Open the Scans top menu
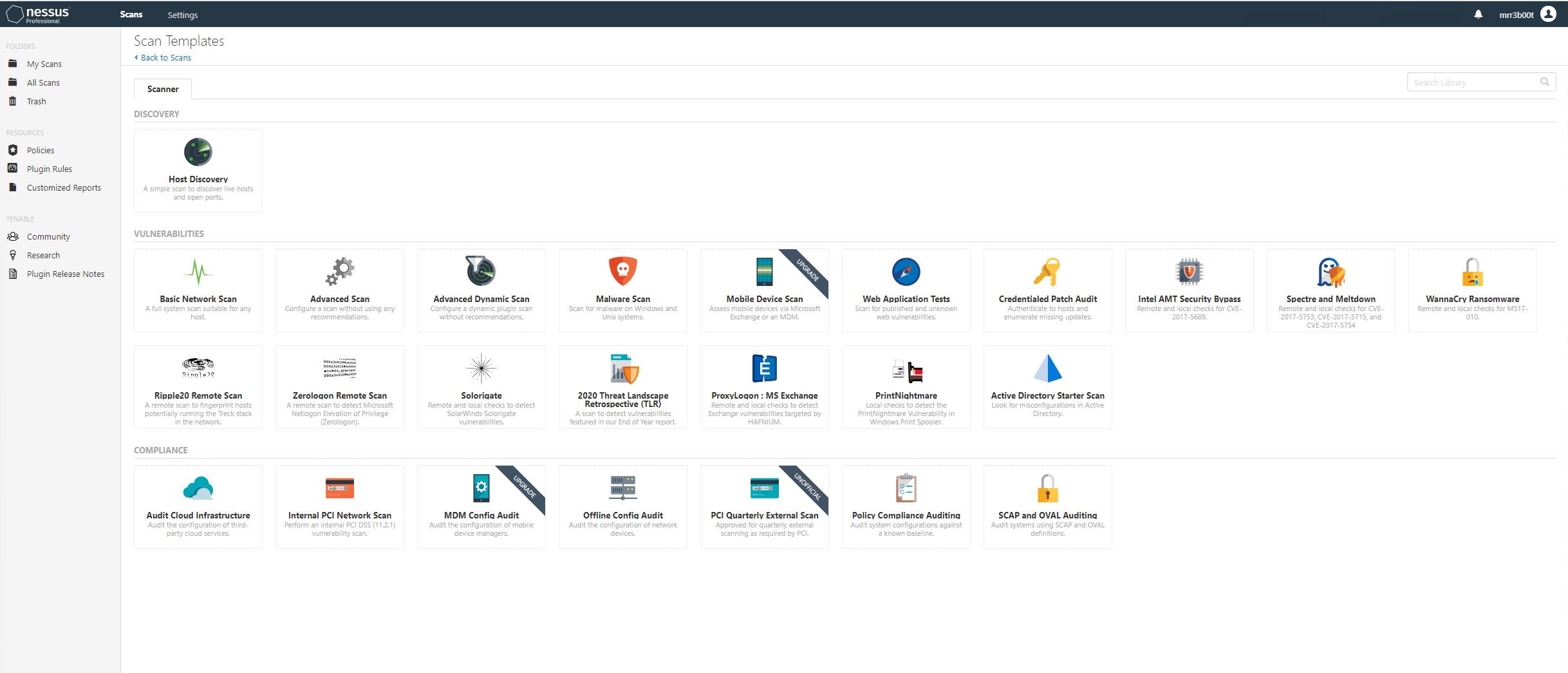The height and width of the screenshot is (673, 1568). 131,14
